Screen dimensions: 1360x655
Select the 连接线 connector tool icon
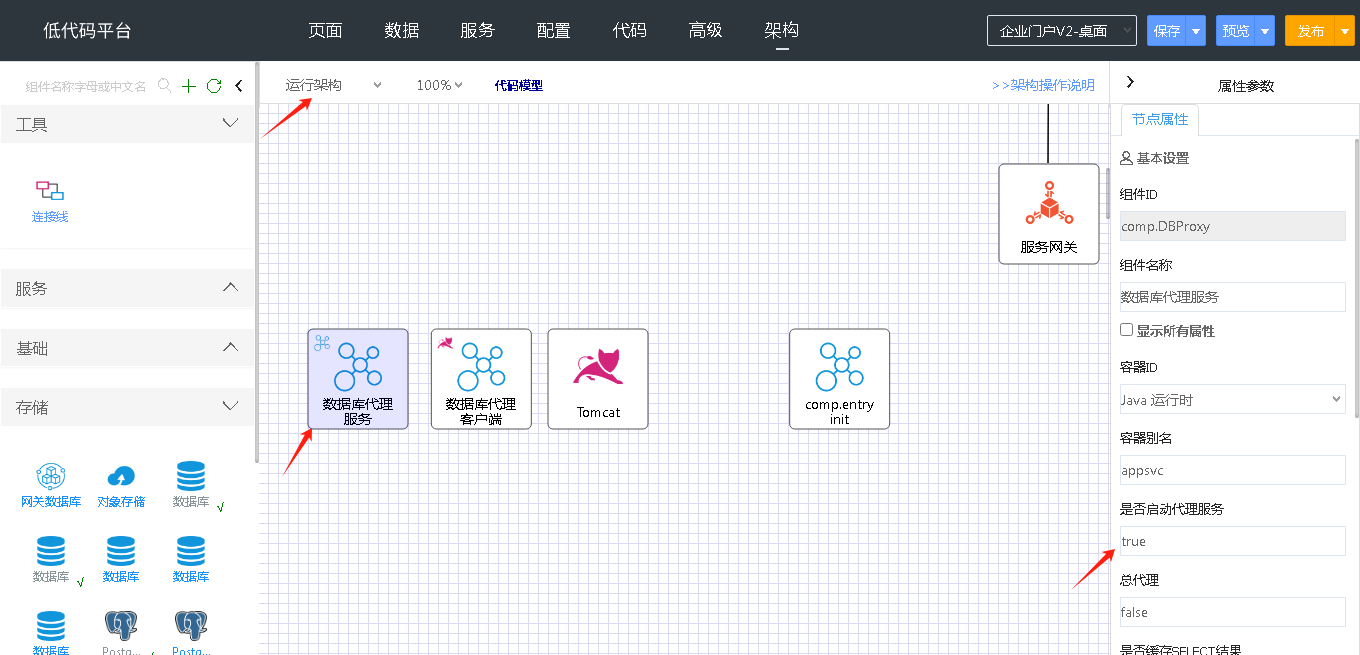coord(50,190)
